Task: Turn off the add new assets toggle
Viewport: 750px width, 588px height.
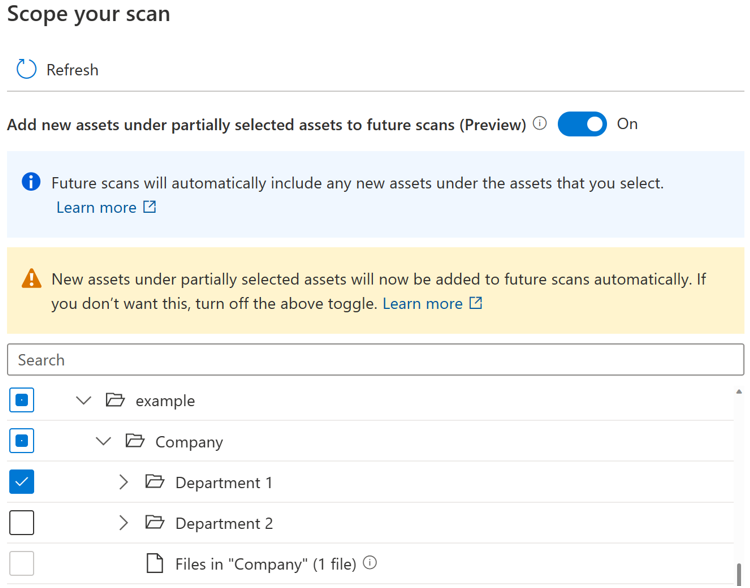Action: click(582, 124)
